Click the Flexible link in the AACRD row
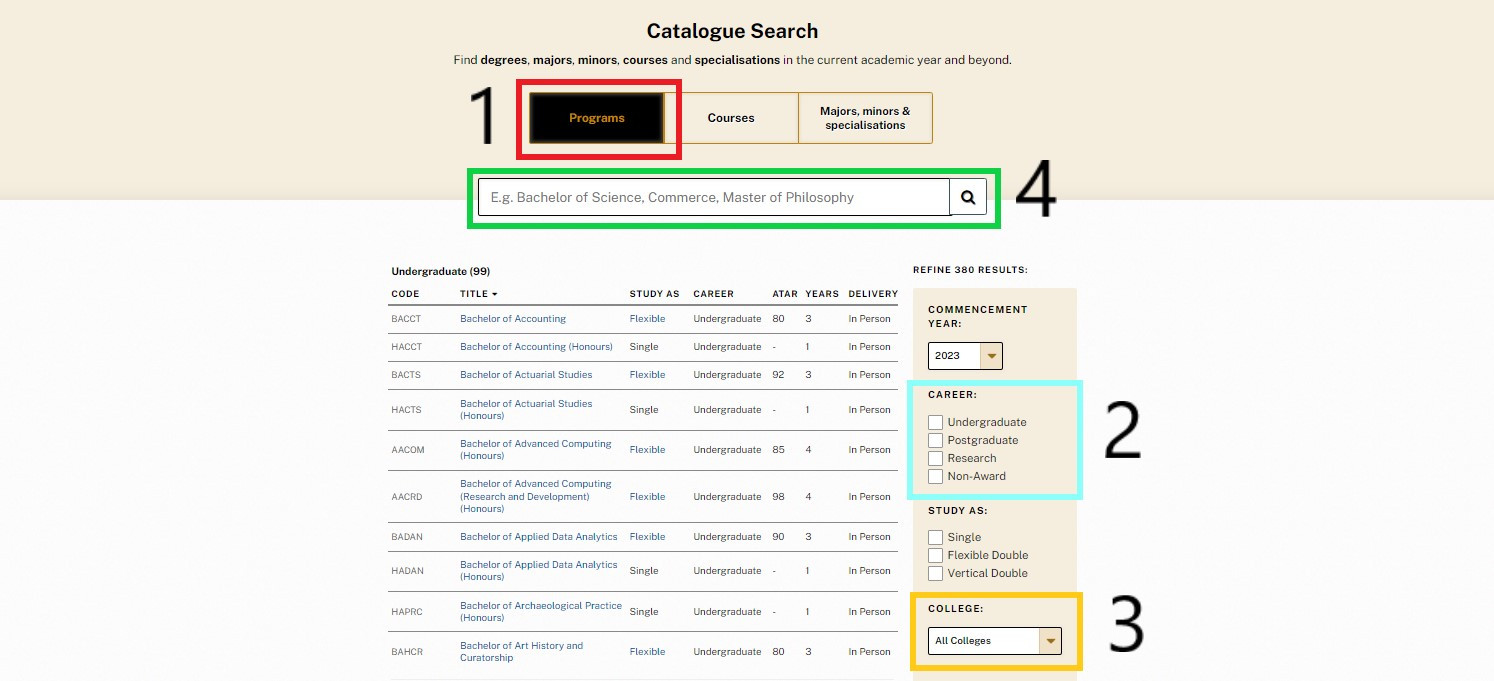The image size is (1494, 681). click(647, 497)
